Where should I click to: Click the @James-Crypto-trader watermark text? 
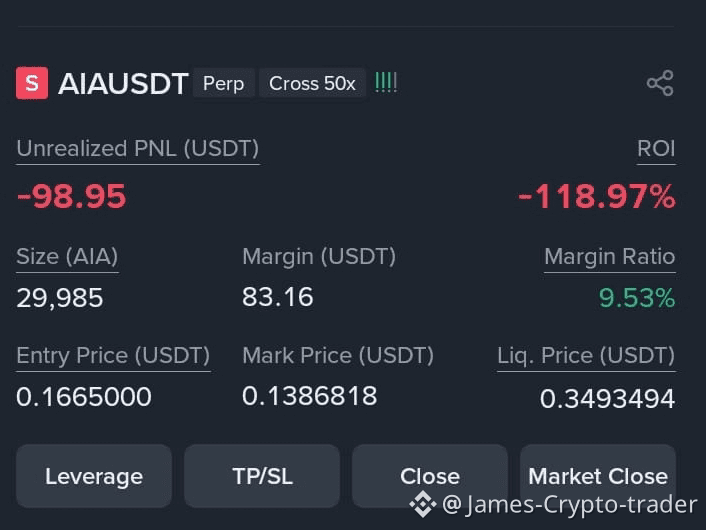click(x=570, y=504)
